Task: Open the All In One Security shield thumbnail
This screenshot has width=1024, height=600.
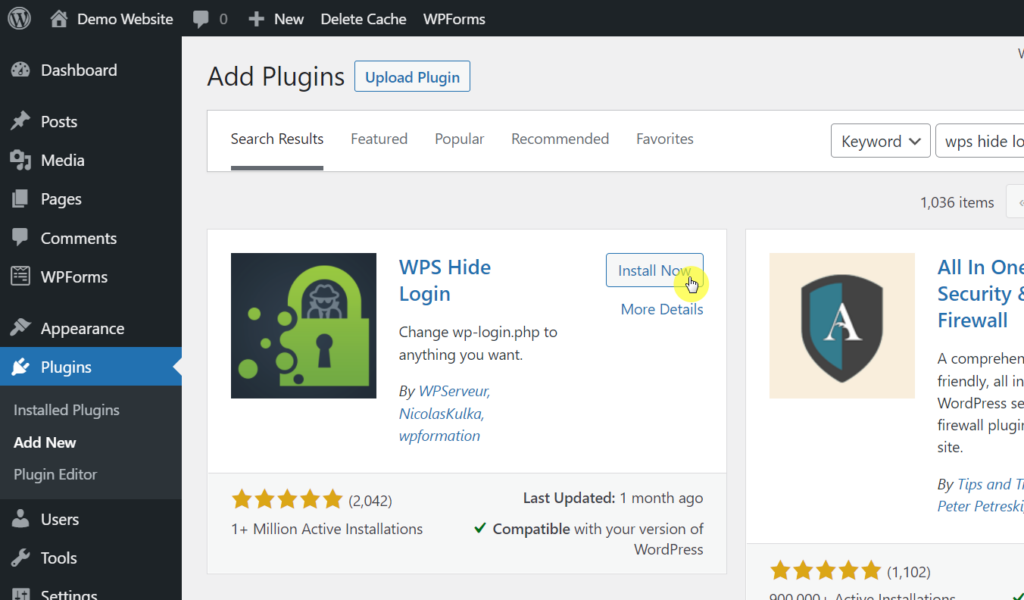Action: 842,326
